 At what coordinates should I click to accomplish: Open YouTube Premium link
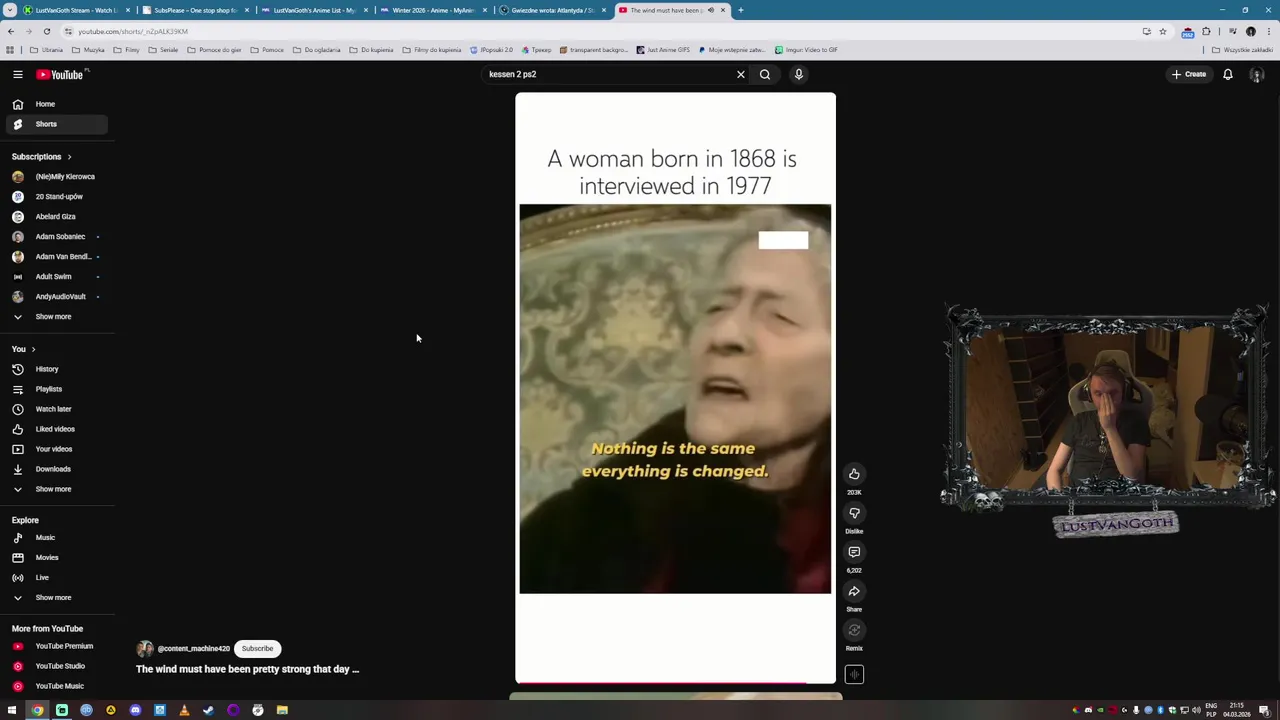click(55, 646)
